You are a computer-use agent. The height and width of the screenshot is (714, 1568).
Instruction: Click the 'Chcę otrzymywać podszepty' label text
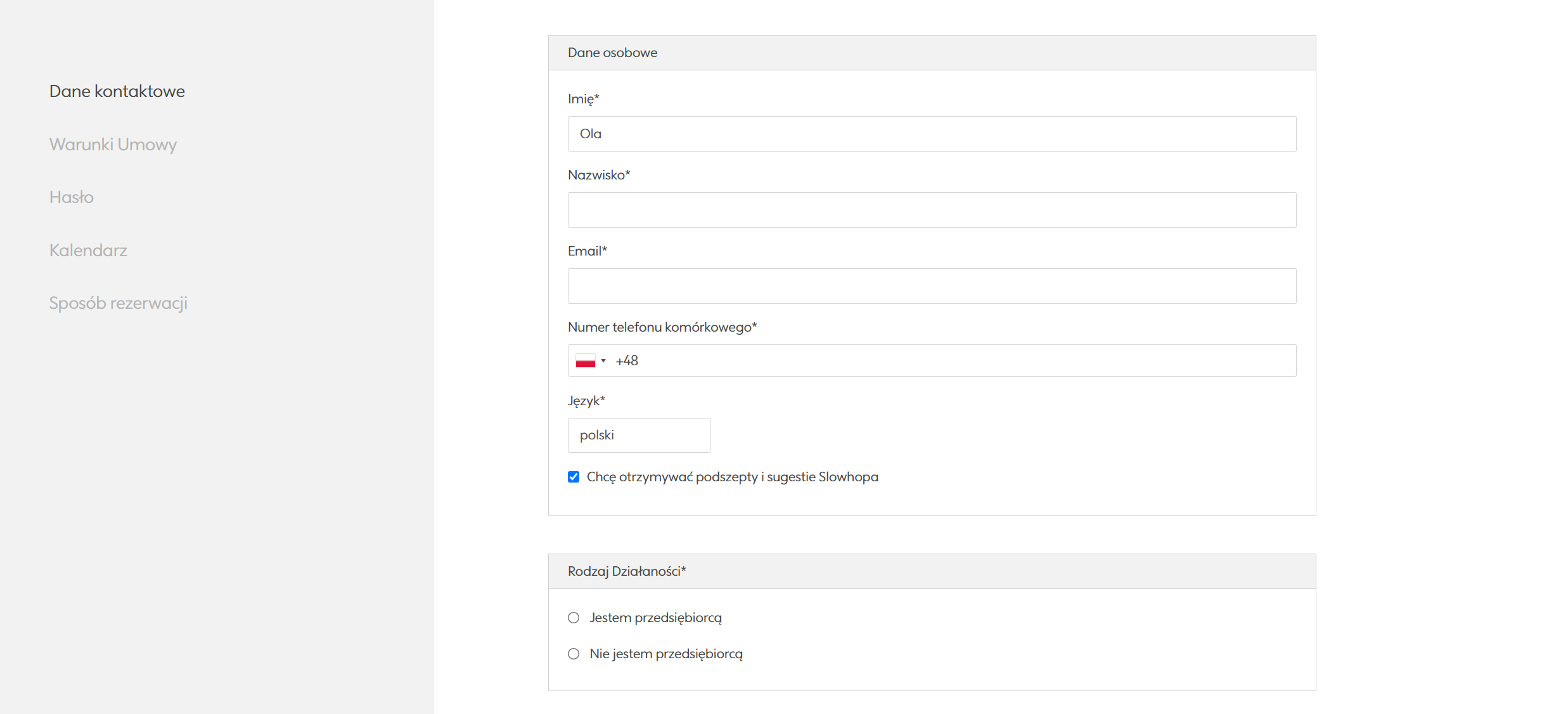732,477
